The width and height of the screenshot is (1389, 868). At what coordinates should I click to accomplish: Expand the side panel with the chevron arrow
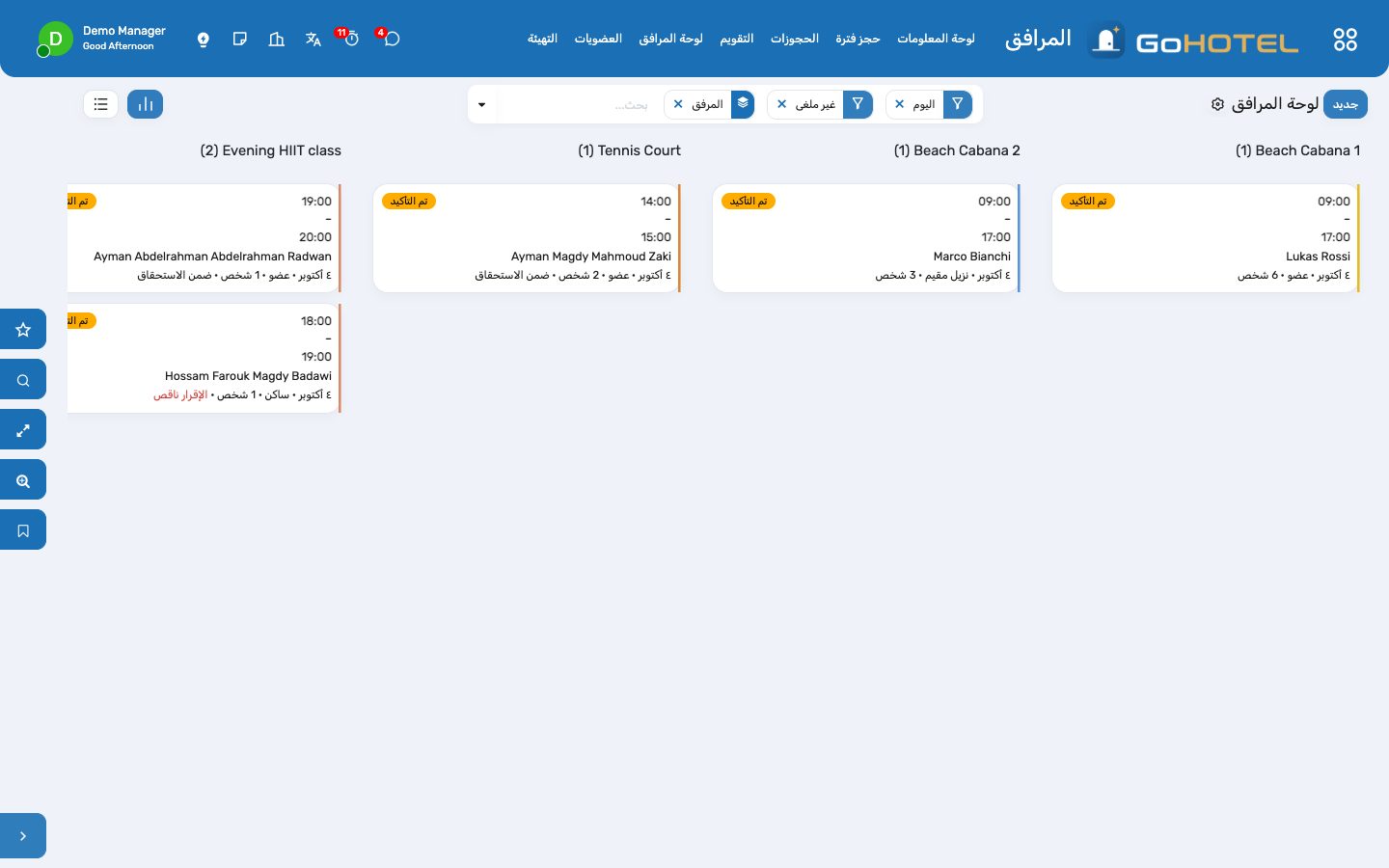[23, 836]
